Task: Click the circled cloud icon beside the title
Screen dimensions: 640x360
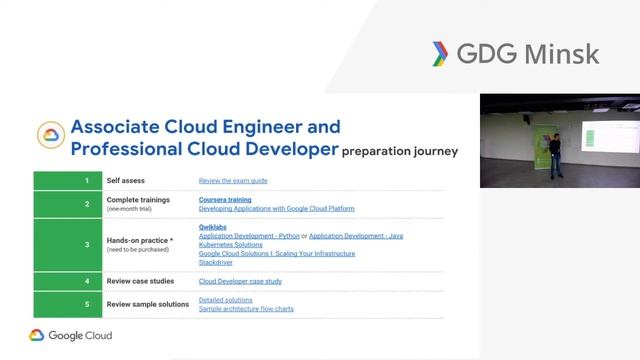Action: pos(51,135)
